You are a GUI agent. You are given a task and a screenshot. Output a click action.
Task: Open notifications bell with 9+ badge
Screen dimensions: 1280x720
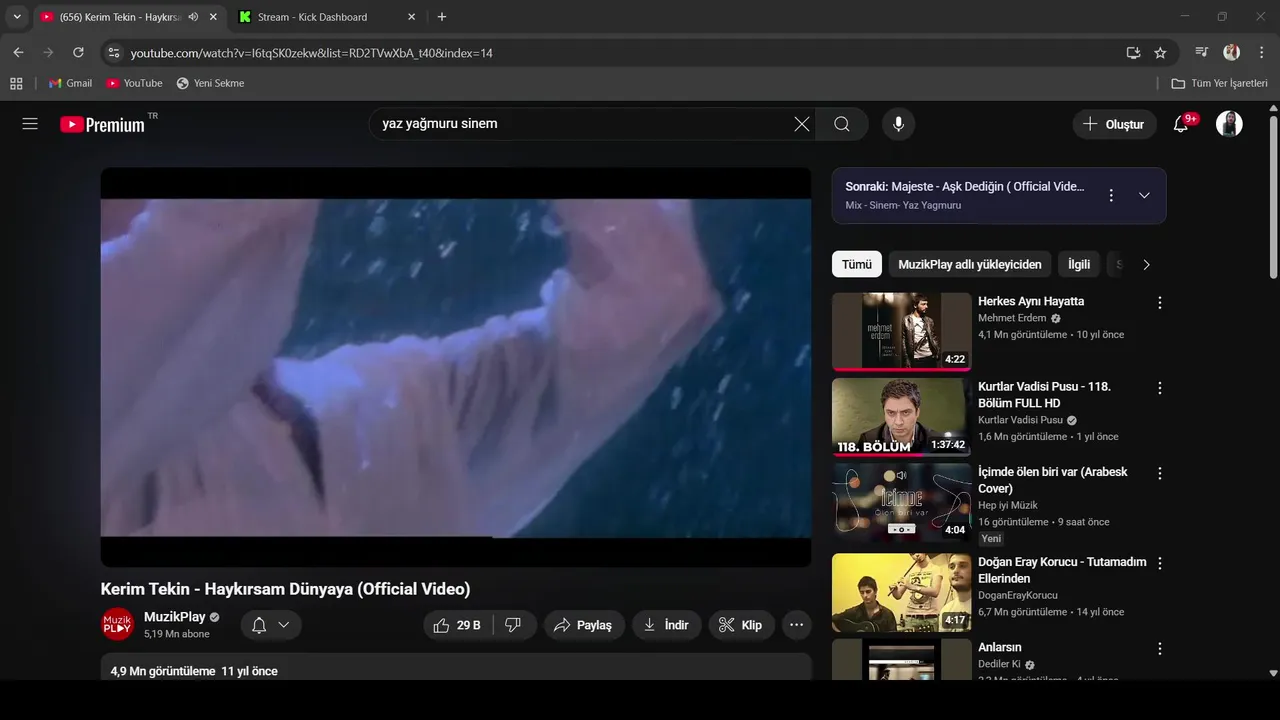[1181, 124]
